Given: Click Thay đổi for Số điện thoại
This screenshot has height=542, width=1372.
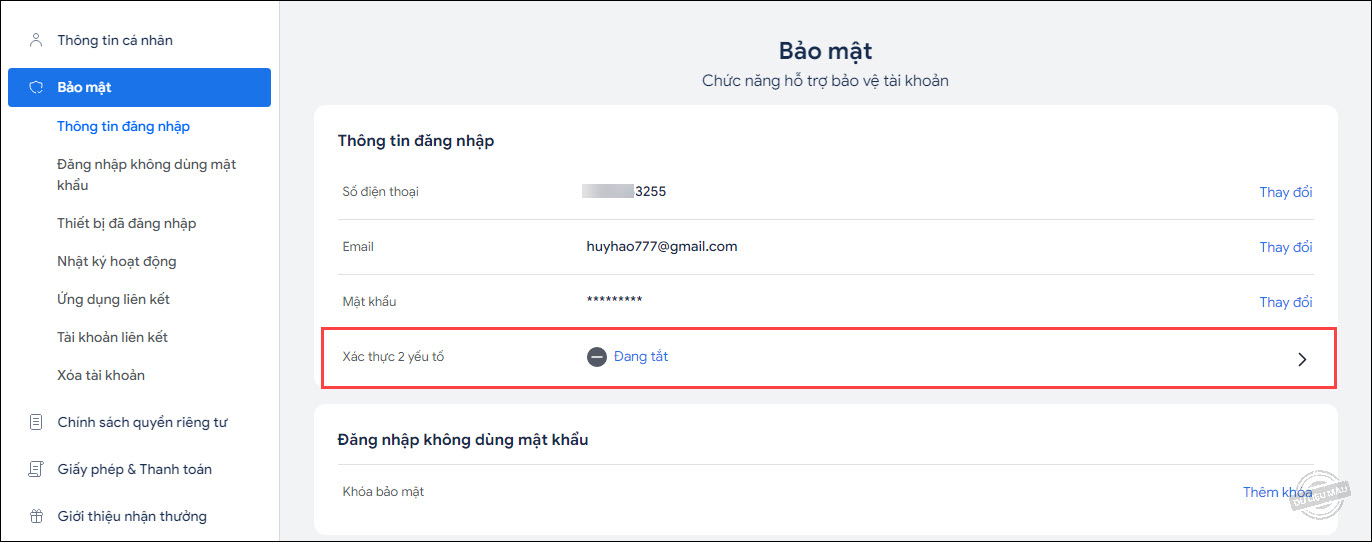Looking at the screenshot, I should point(1286,192).
